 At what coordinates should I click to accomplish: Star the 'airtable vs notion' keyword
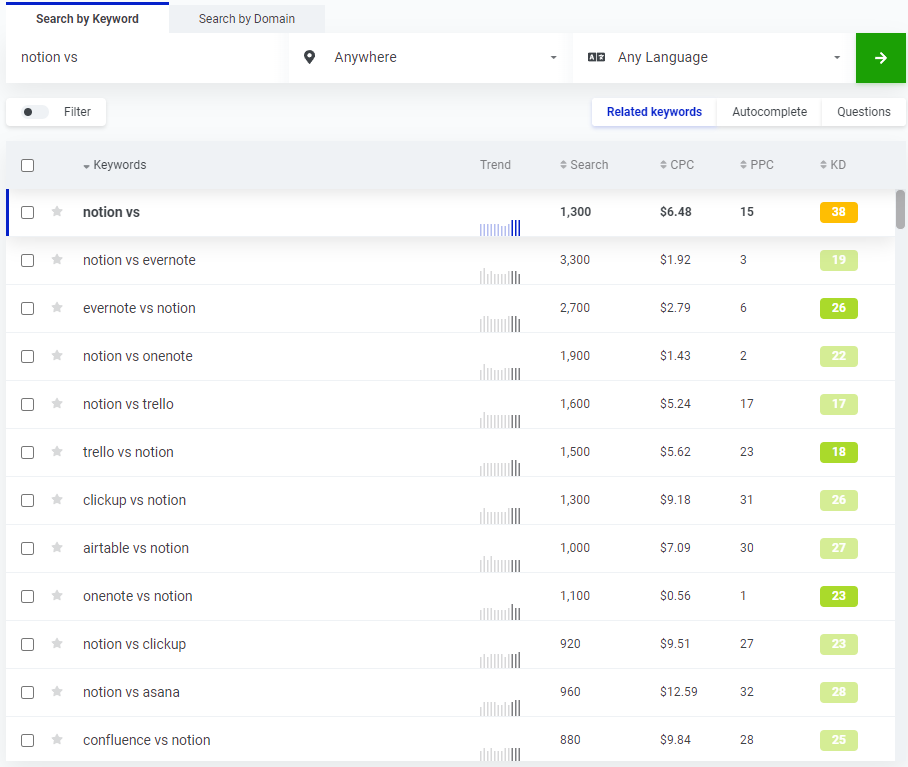[x=57, y=548]
